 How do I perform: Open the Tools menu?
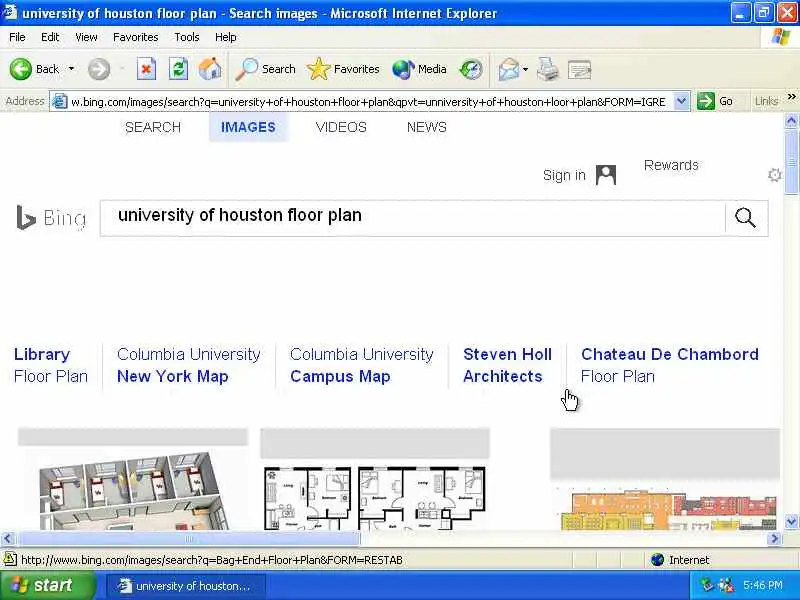click(x=187, y=37)
